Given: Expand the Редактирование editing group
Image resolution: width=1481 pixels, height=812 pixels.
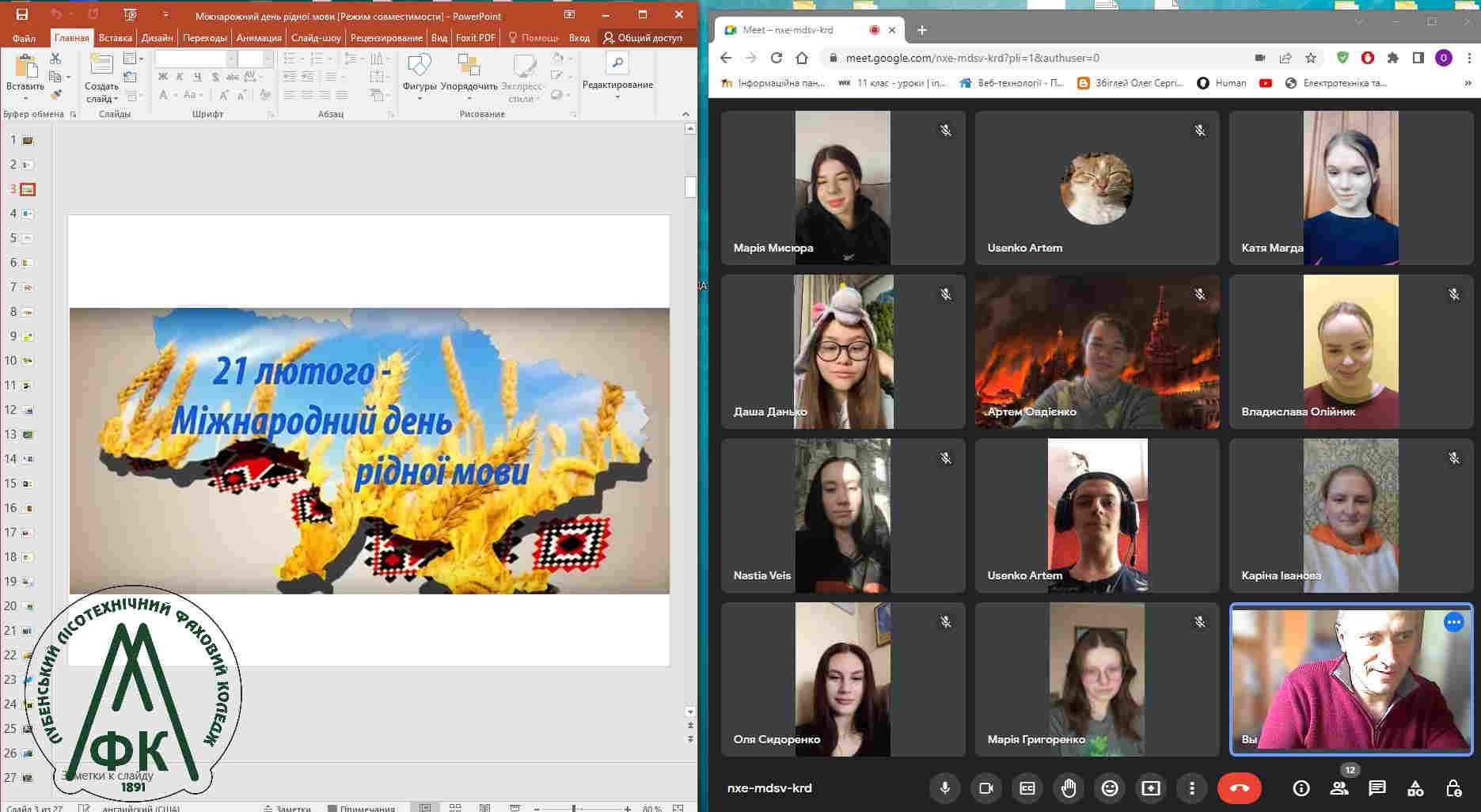Looking at the screenshot, I should [617, 77].
